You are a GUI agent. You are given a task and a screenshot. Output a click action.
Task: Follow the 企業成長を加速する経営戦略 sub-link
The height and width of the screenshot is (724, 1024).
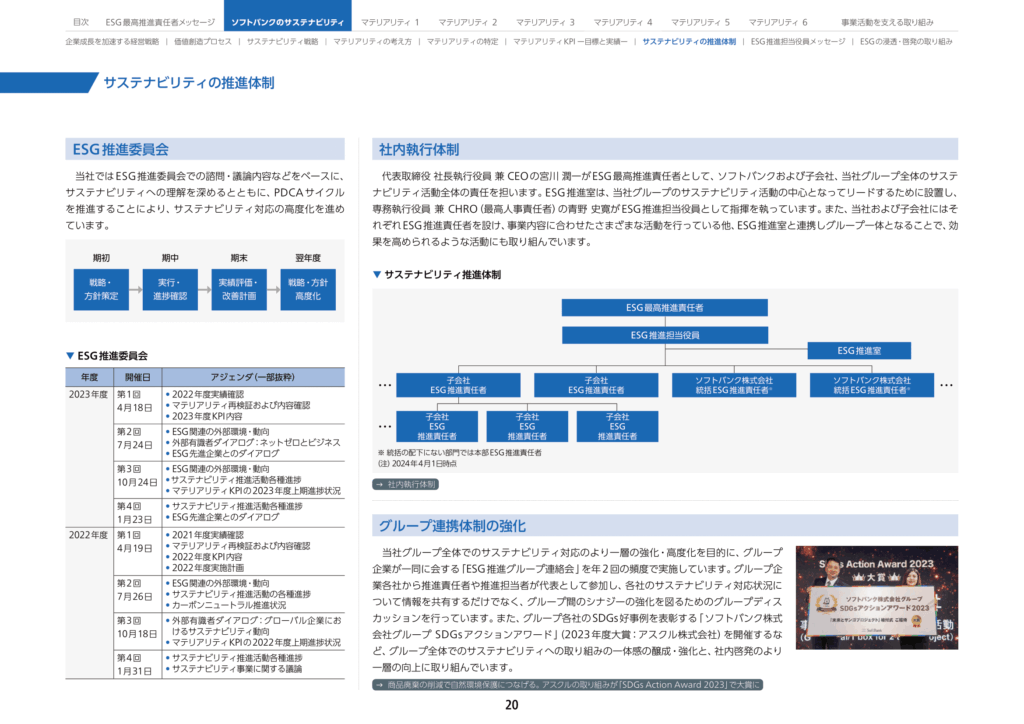(112, 42)
